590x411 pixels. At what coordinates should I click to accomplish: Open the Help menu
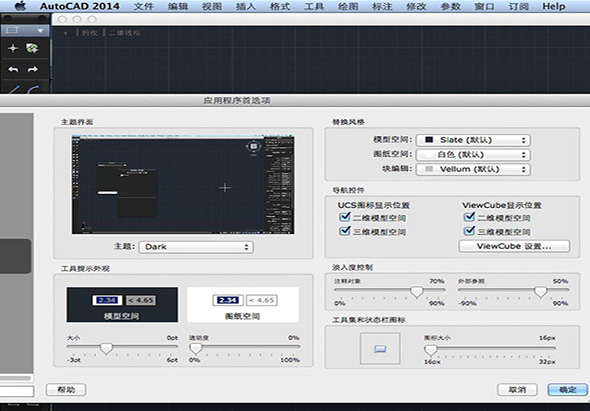click(554, 6)
